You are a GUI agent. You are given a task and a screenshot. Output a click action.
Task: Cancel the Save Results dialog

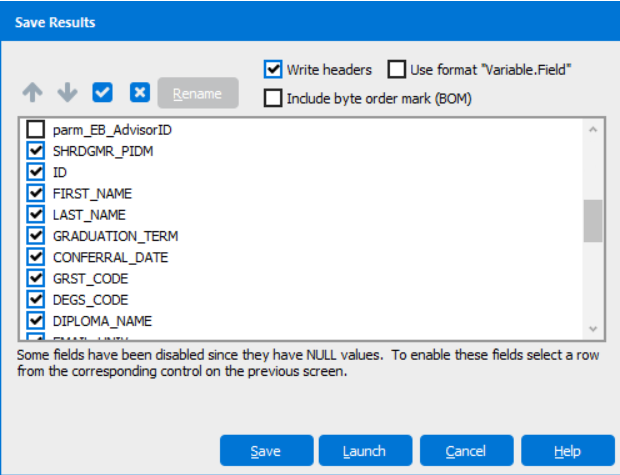click(467, 450)
